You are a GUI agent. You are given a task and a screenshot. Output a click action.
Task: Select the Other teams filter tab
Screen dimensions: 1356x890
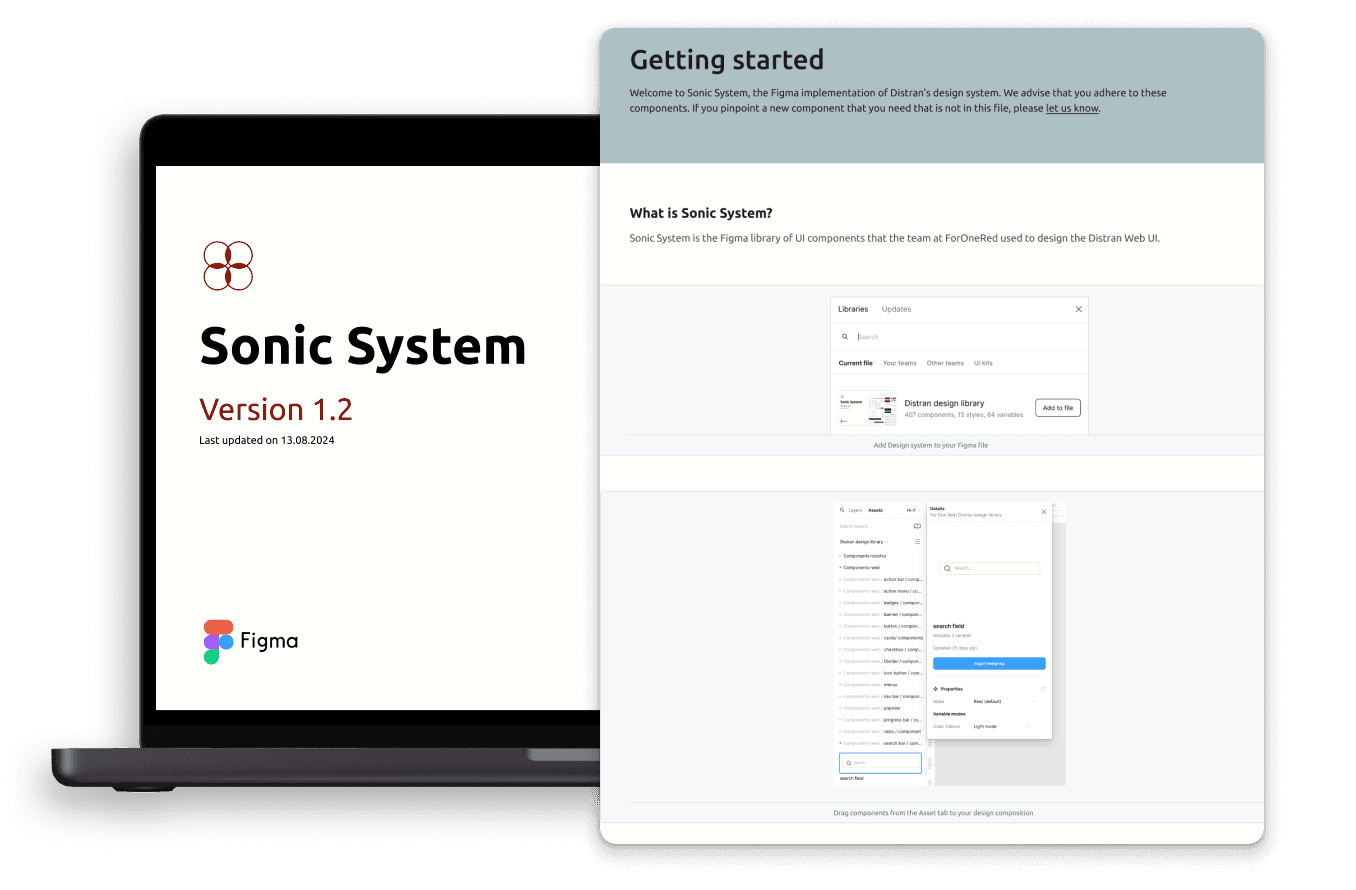(945, 363)
